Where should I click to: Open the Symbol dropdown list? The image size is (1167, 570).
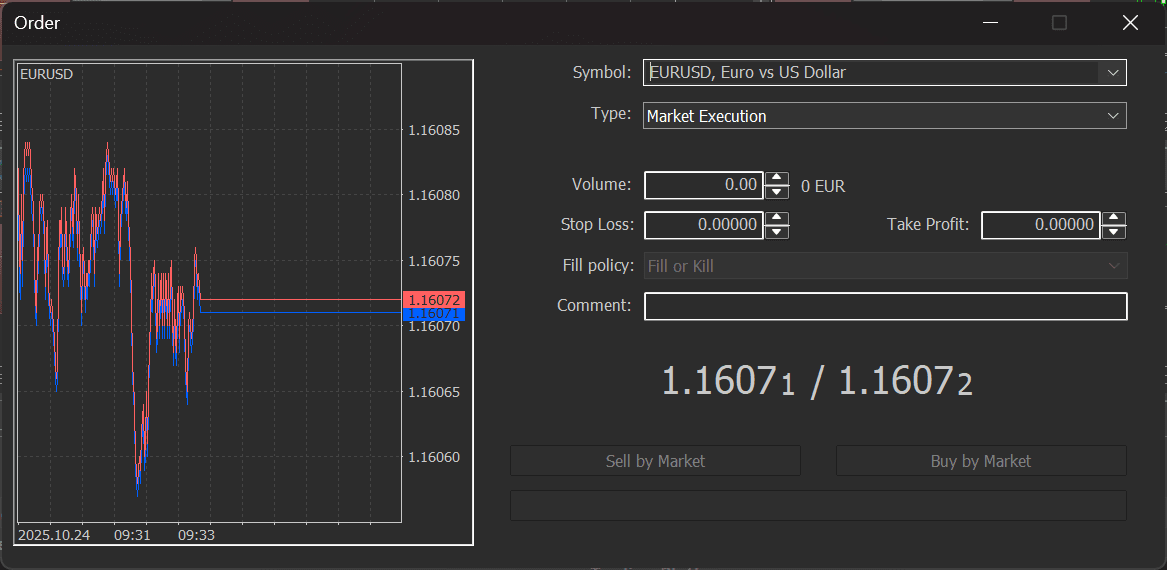(1113, 73)
